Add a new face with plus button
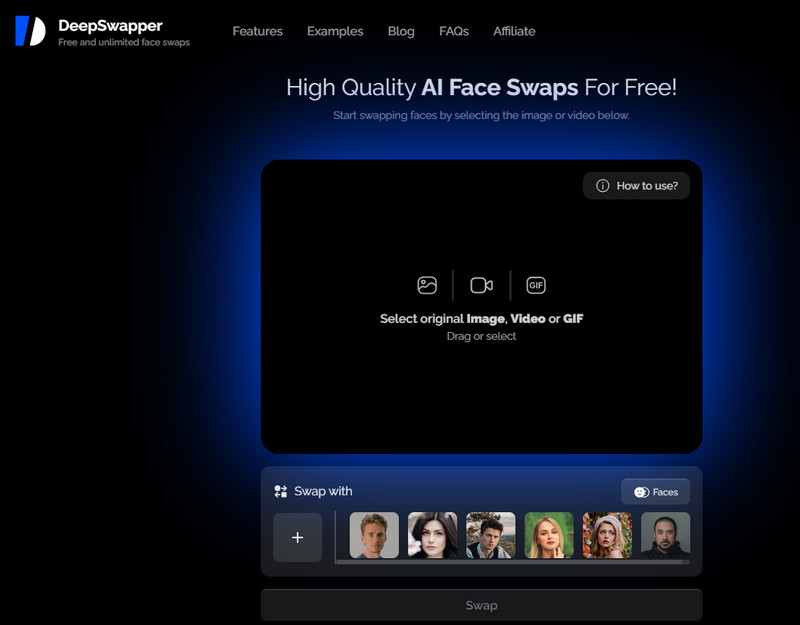 297,537
